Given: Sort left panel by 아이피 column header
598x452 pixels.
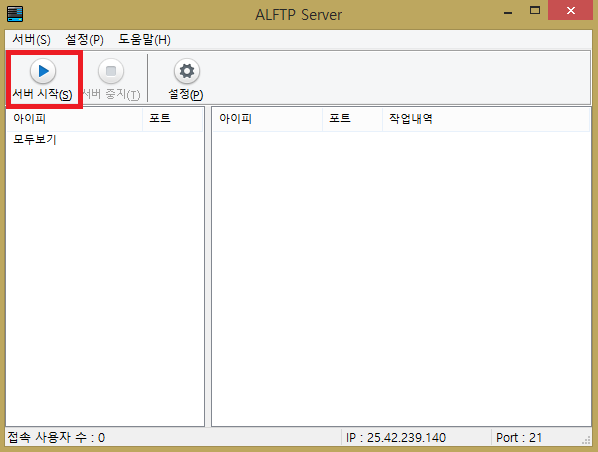Looking at the screenshot, I should click(75, 119).
